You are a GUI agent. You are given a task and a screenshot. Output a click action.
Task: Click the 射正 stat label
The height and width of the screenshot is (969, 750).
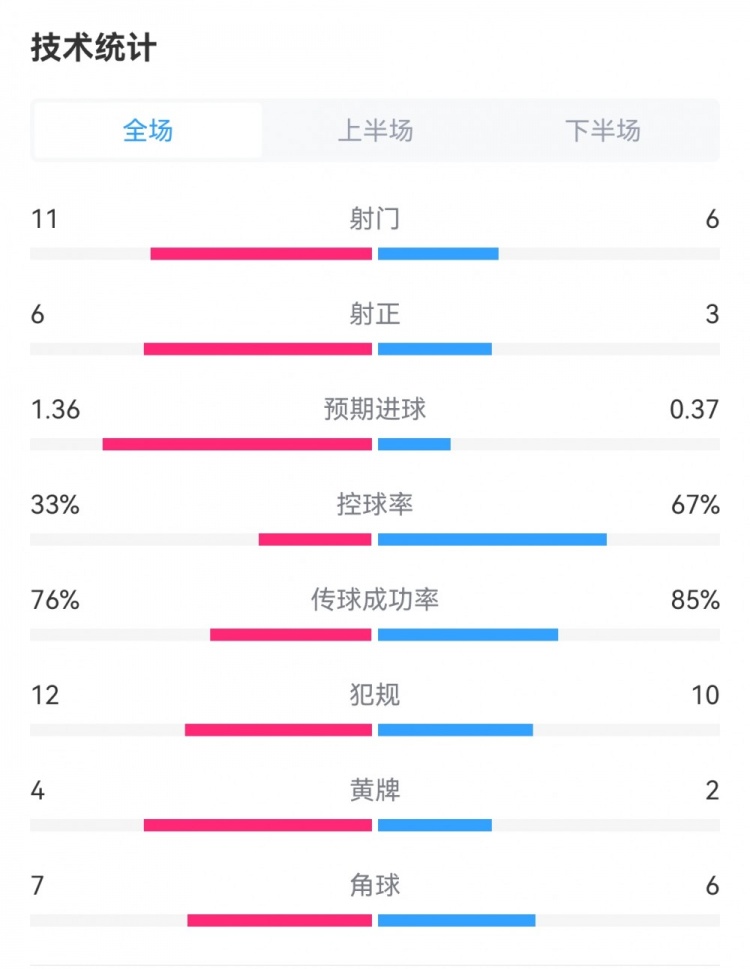tap(375, 314)
